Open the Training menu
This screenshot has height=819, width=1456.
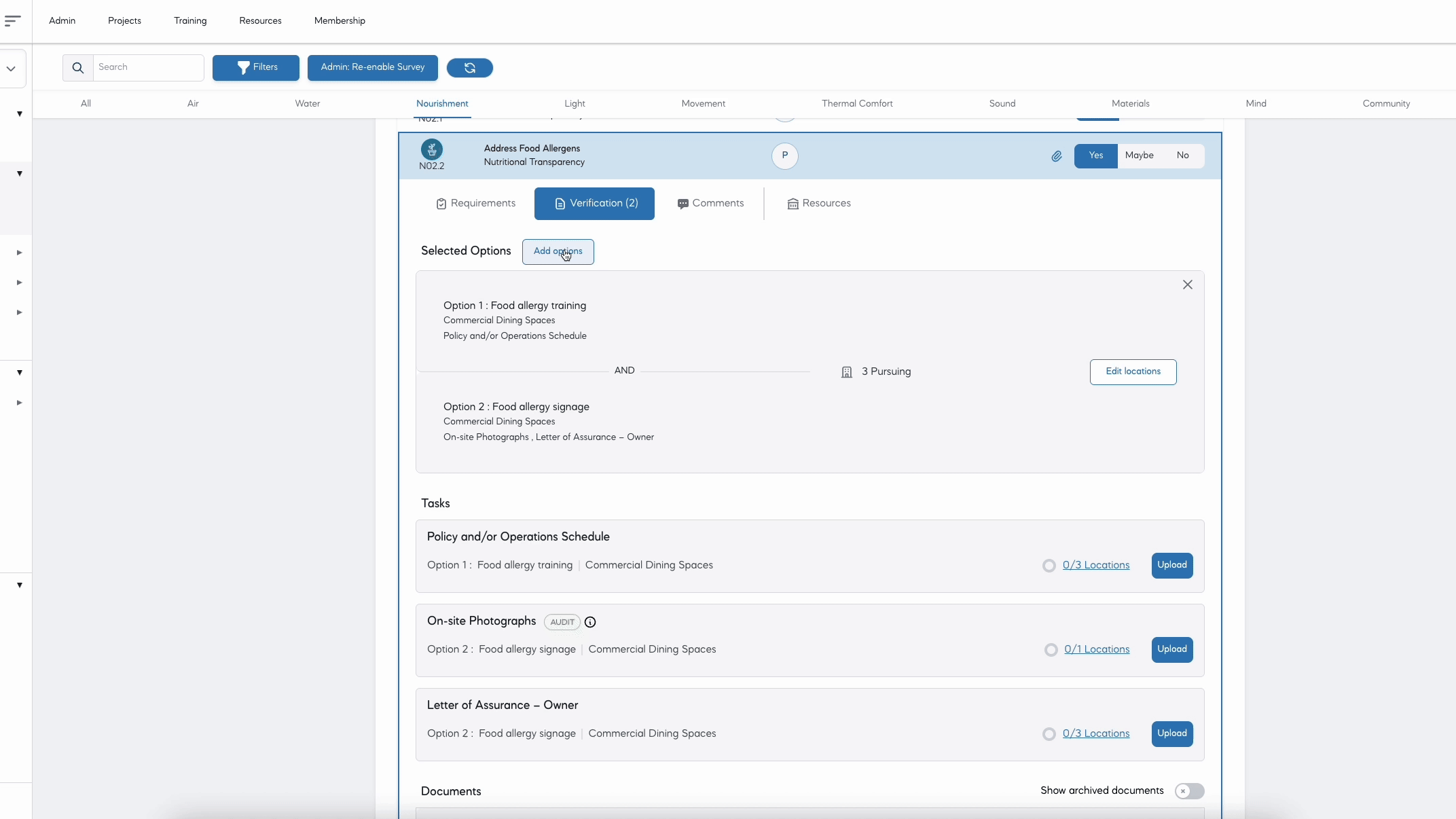coord(190,21)
